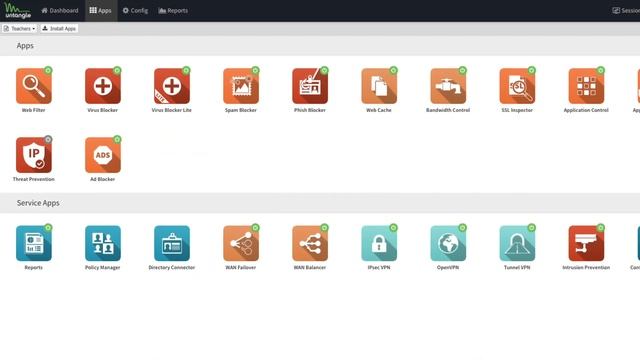The width and height of the screenshot is (640, 360).
Task: Open the Policy Manager service app
Action: click(102, 243)
